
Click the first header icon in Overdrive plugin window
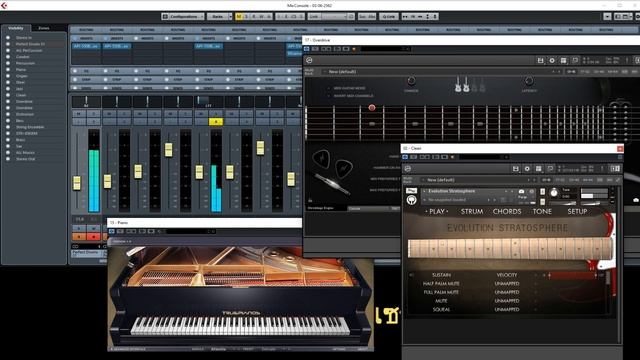point(307,49)
